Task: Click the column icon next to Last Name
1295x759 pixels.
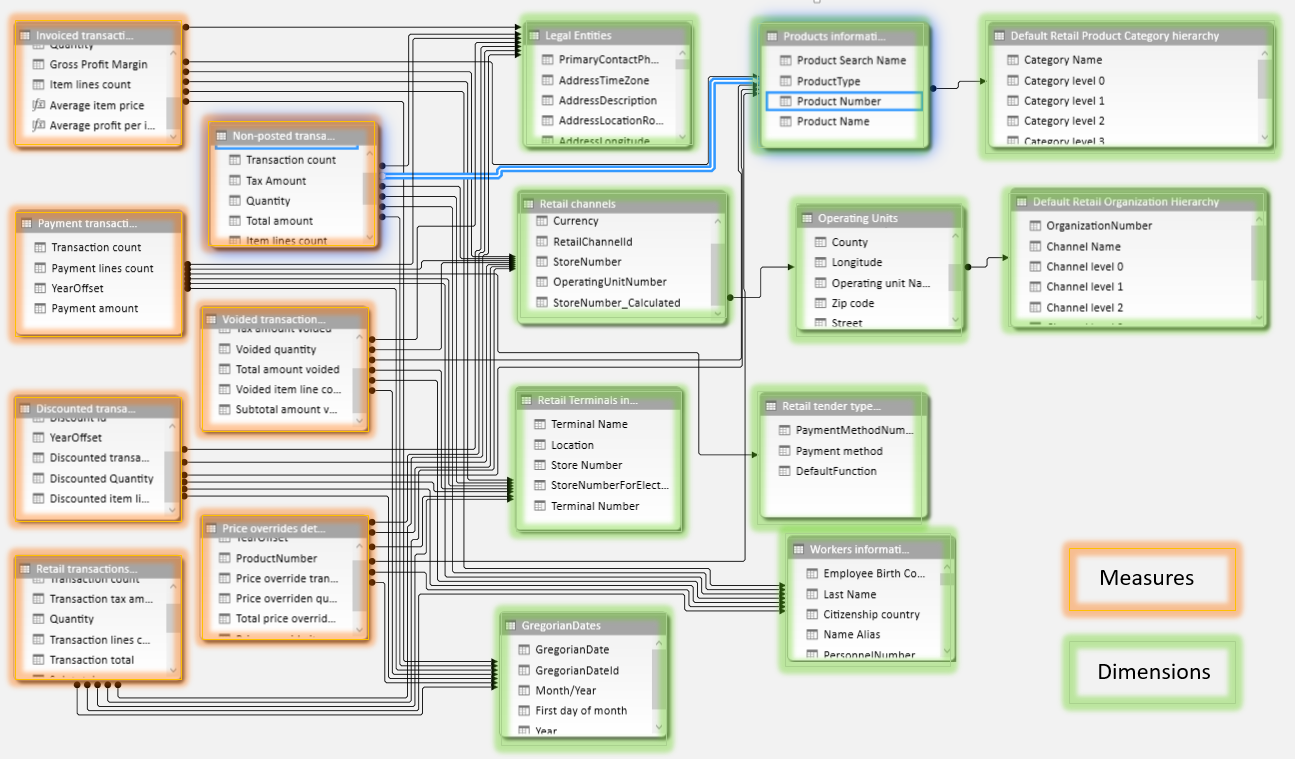Action: 812,594
